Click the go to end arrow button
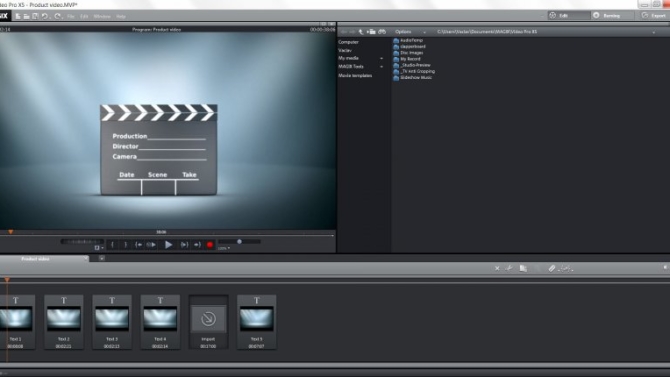Viewport: 670px width, 377px height. pyautogui.click(x=197, y=245)
